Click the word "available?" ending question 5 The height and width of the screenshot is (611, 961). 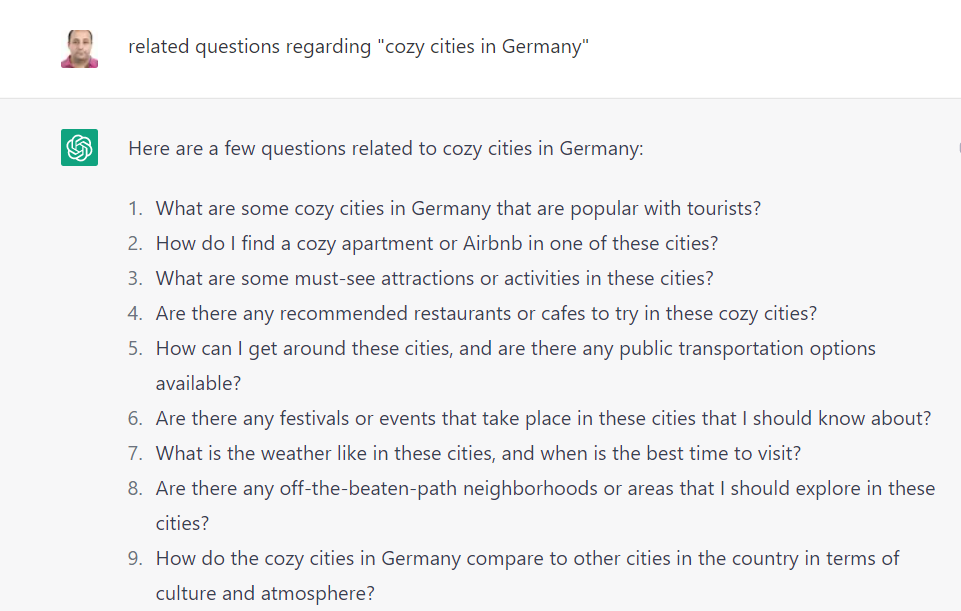click(x=198, y=383)
